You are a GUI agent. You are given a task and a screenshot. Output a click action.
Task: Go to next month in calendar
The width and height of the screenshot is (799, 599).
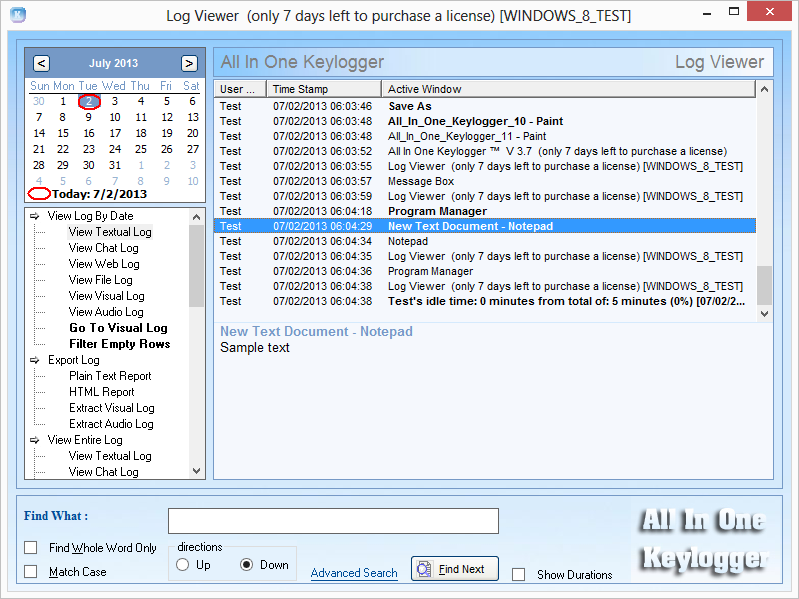coord(189,63)
